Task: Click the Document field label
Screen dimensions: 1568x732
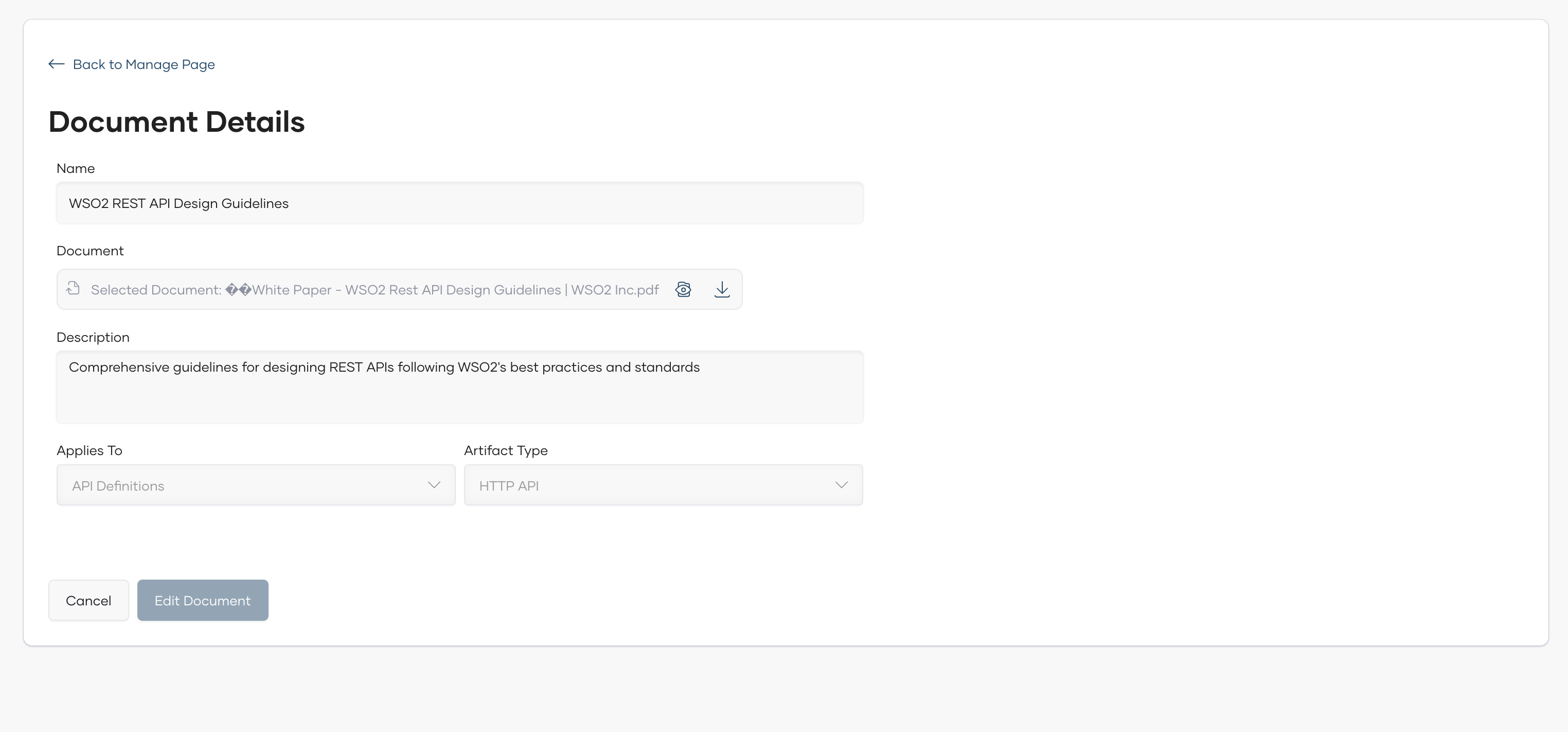Action: click(90, 251)
